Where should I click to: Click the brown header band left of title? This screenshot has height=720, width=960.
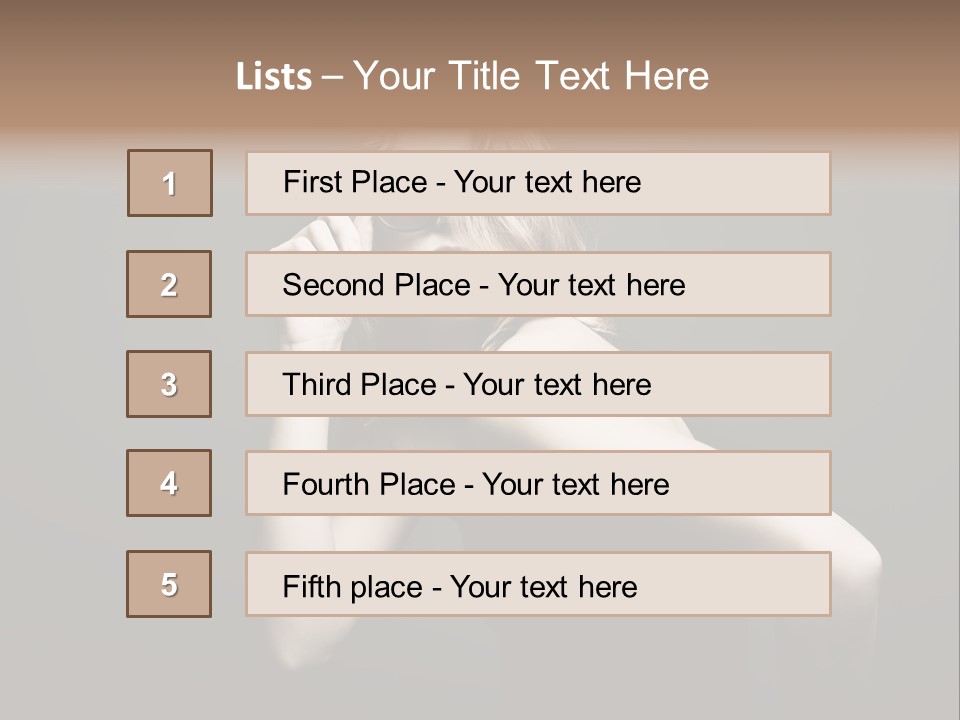[110, 75]
